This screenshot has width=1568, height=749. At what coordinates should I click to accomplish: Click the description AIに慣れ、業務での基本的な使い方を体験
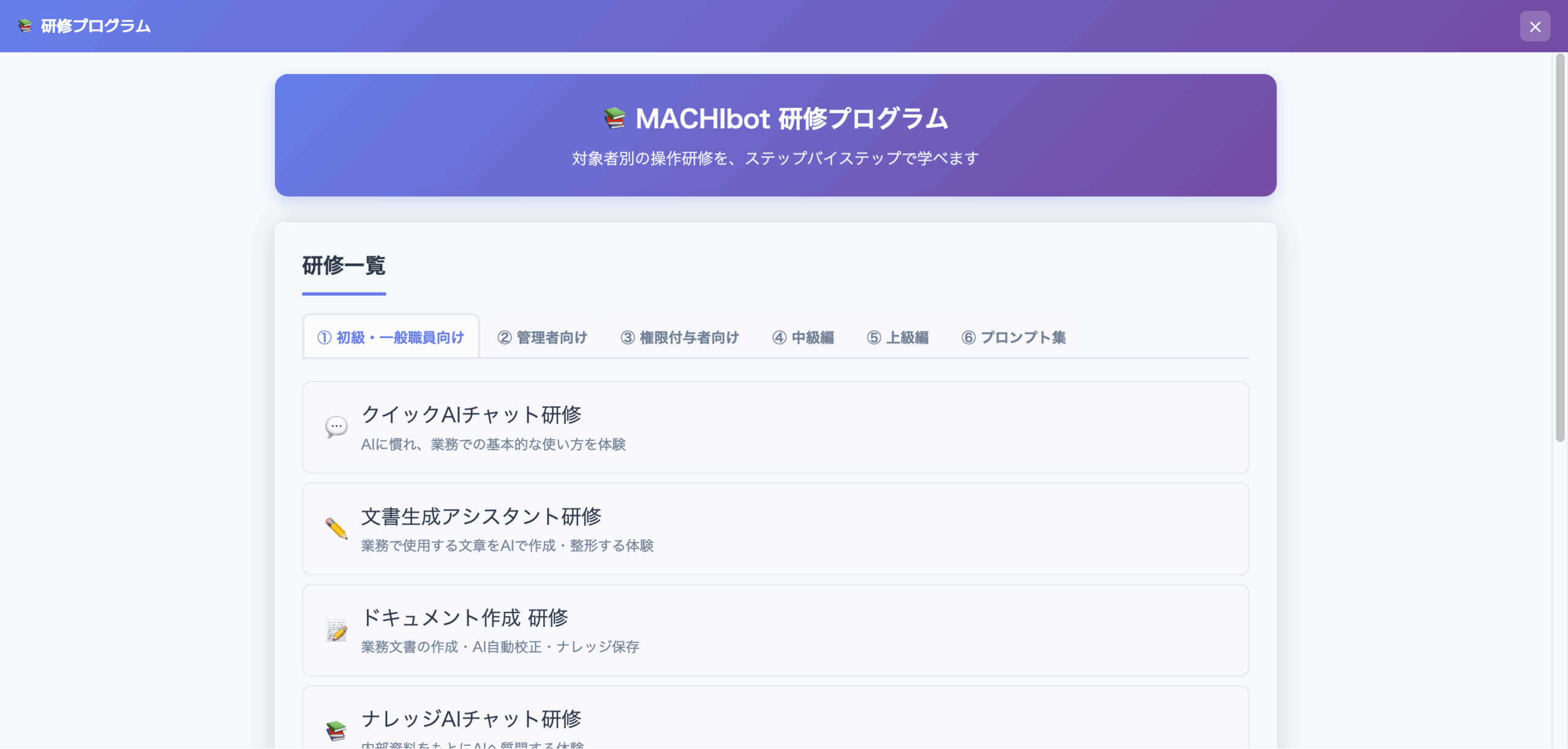point(493,444)
